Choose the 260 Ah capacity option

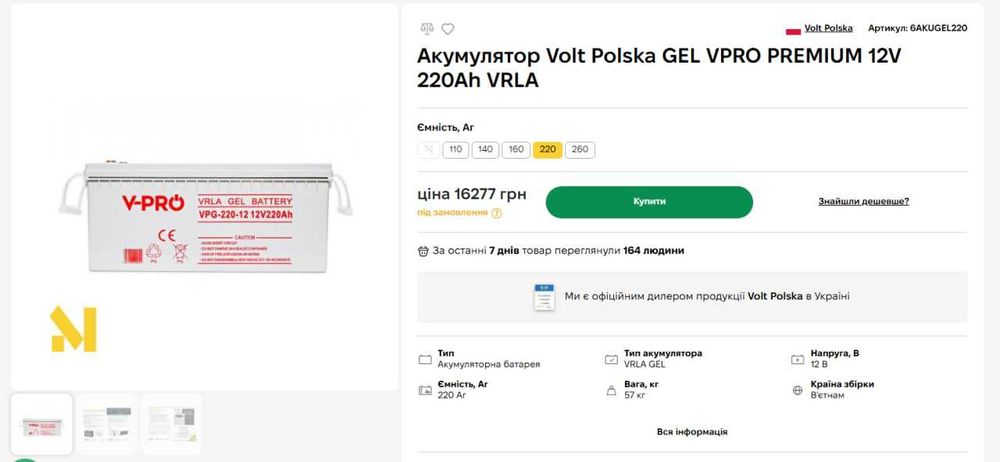579,150
